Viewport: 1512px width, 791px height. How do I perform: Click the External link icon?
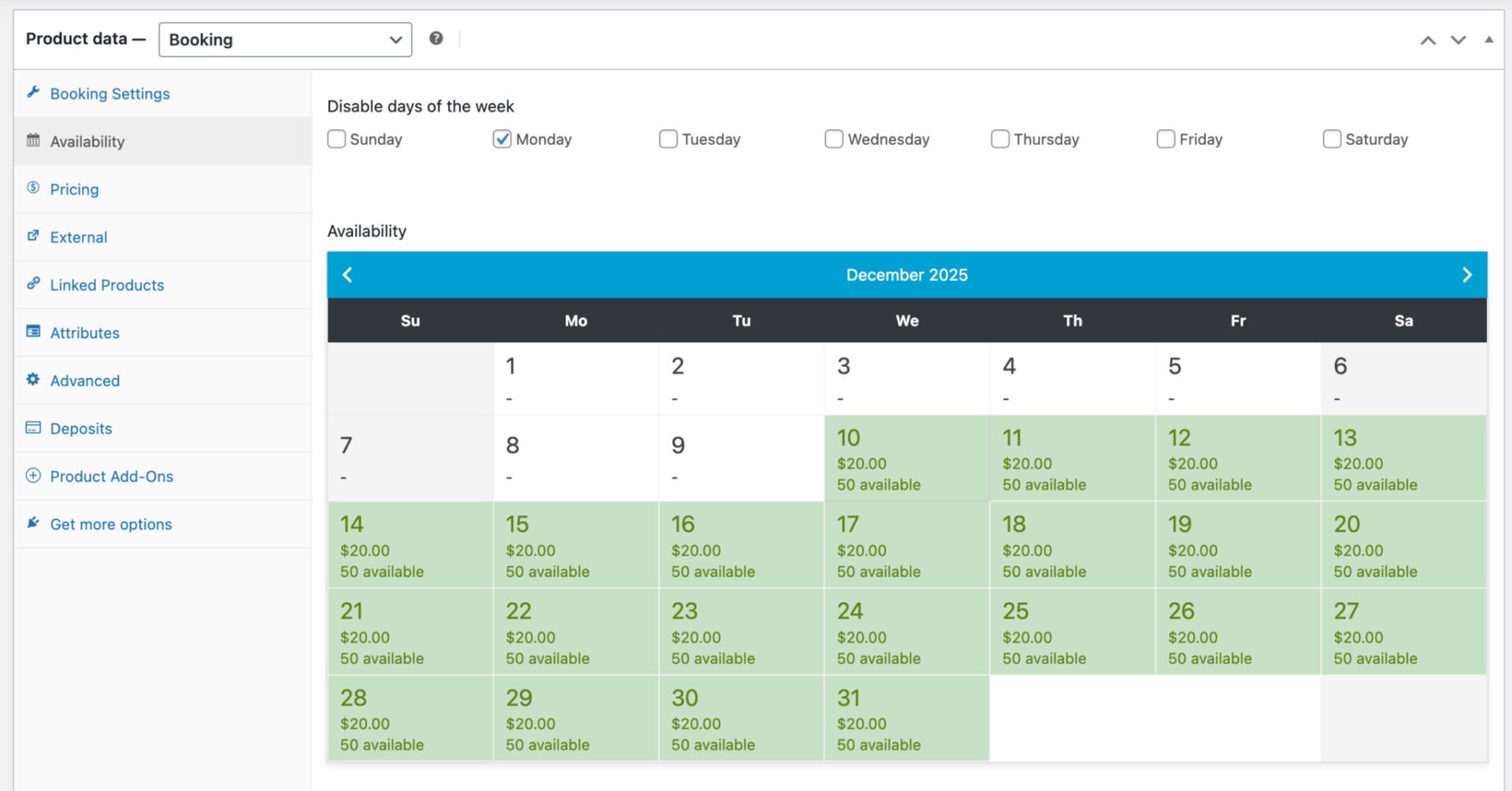tap(33, 236)
